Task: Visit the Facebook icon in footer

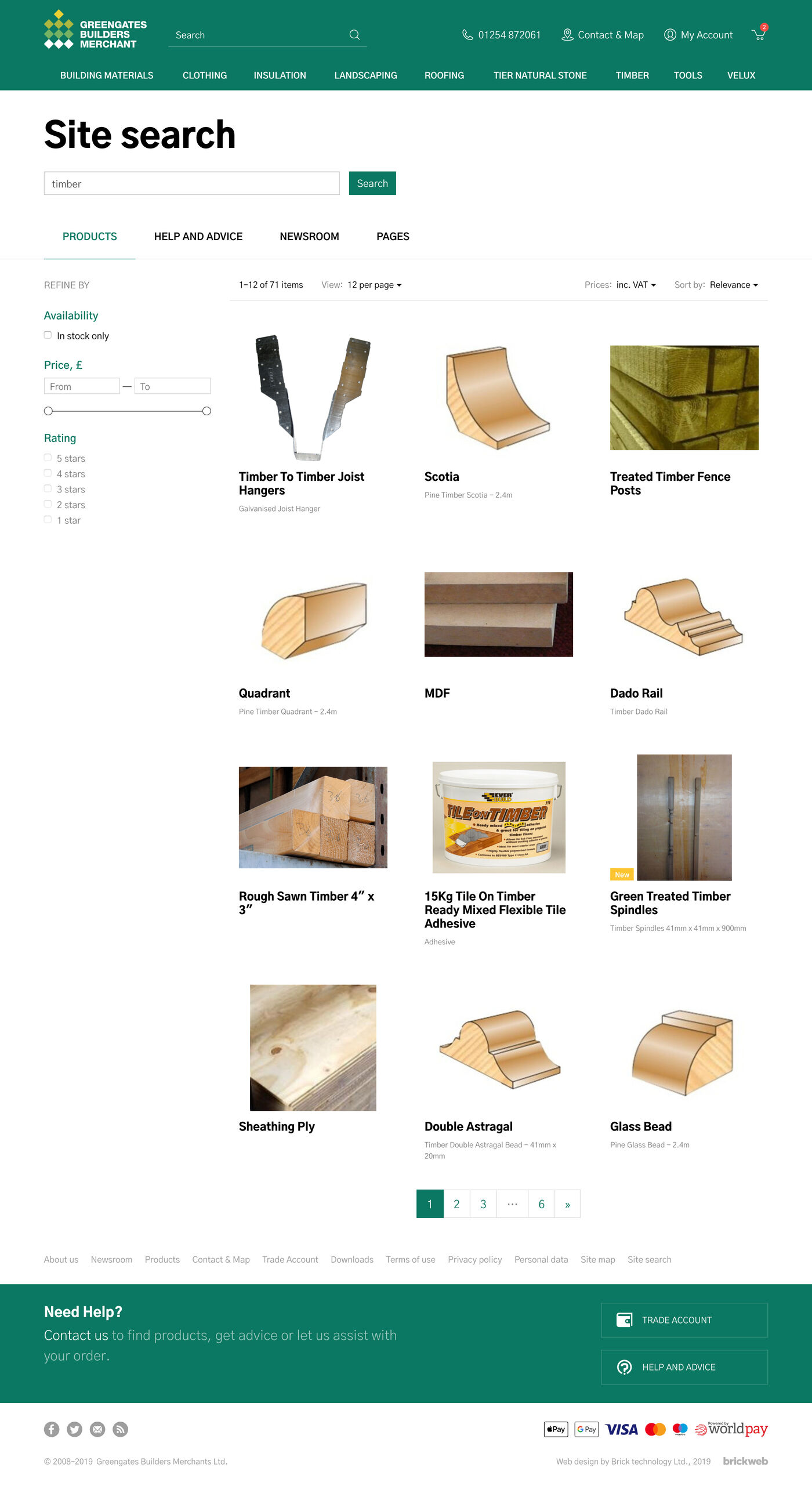Action: point(52,1429)
